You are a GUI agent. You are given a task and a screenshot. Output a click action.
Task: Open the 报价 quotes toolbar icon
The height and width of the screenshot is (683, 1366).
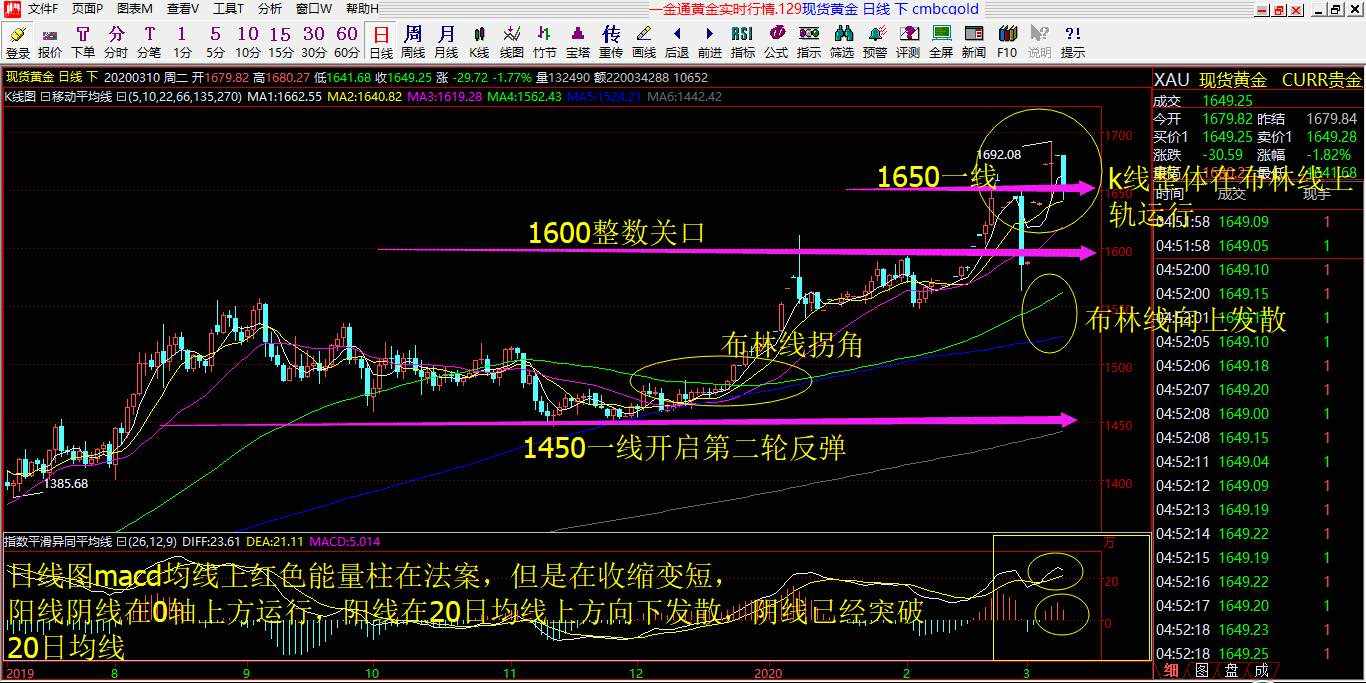click(50, 41)
